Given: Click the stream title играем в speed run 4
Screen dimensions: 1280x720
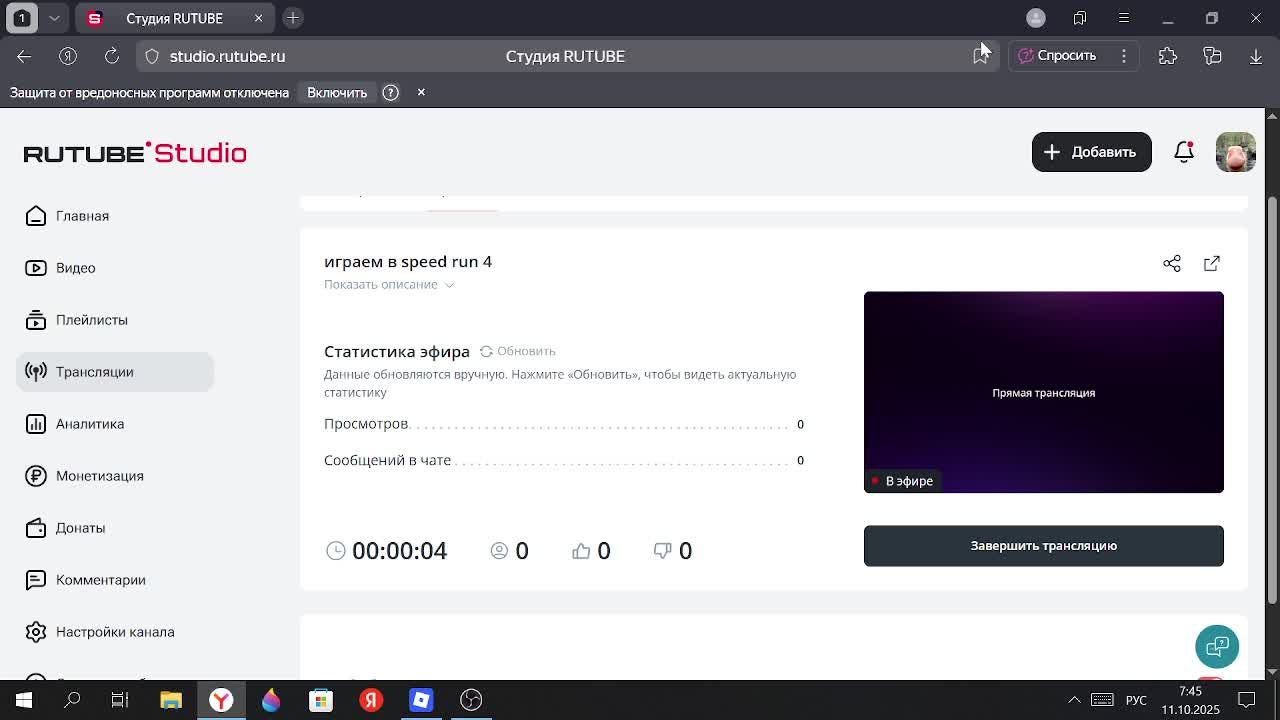Looking at the screenshot, I should coord(408,262).
